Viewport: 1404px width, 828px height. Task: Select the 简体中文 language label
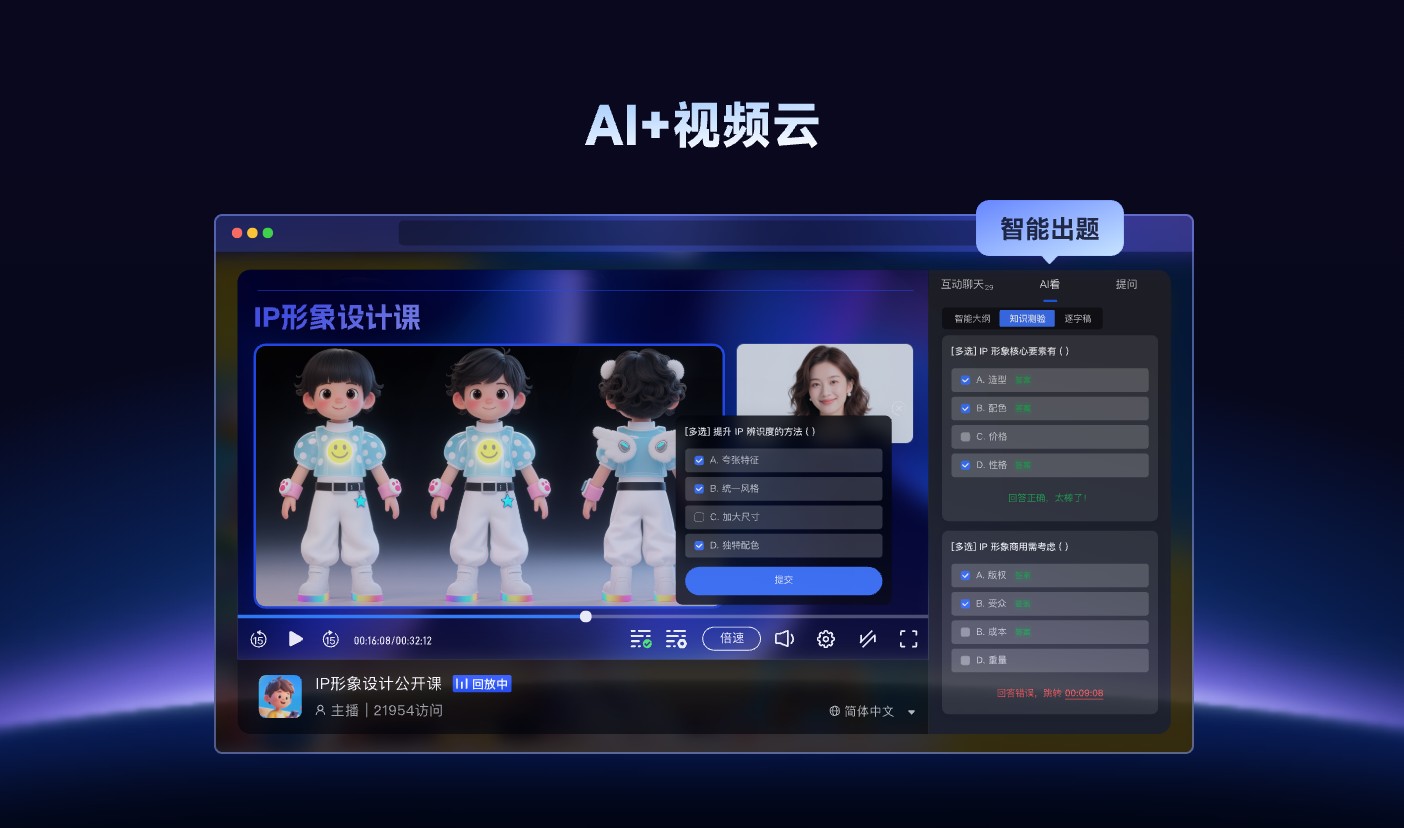click(869, 711)
